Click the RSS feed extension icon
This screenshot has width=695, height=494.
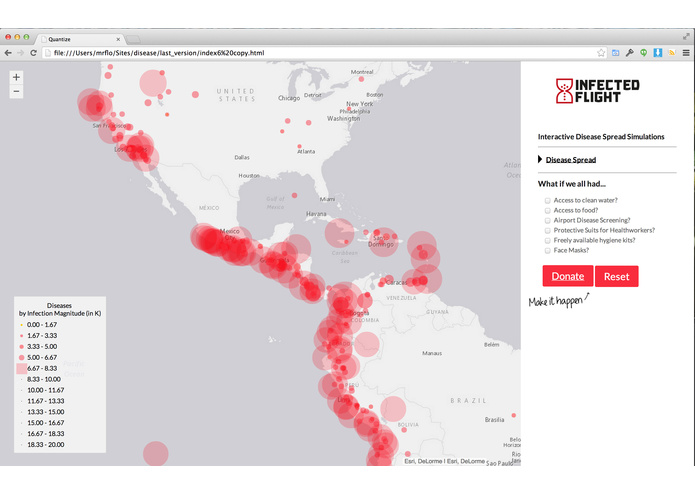pyautogui.click(x=672, y=53)
